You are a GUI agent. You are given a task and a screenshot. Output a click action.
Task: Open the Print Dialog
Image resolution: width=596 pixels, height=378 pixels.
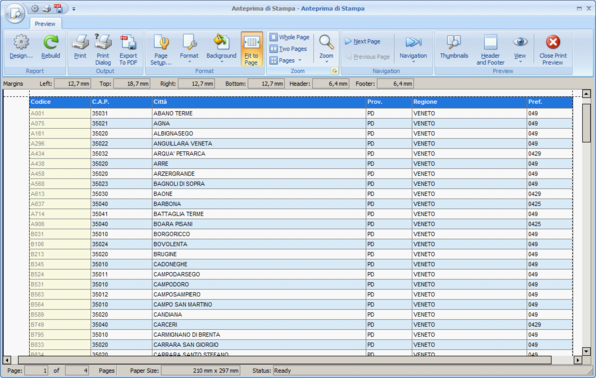click(103, 49)
